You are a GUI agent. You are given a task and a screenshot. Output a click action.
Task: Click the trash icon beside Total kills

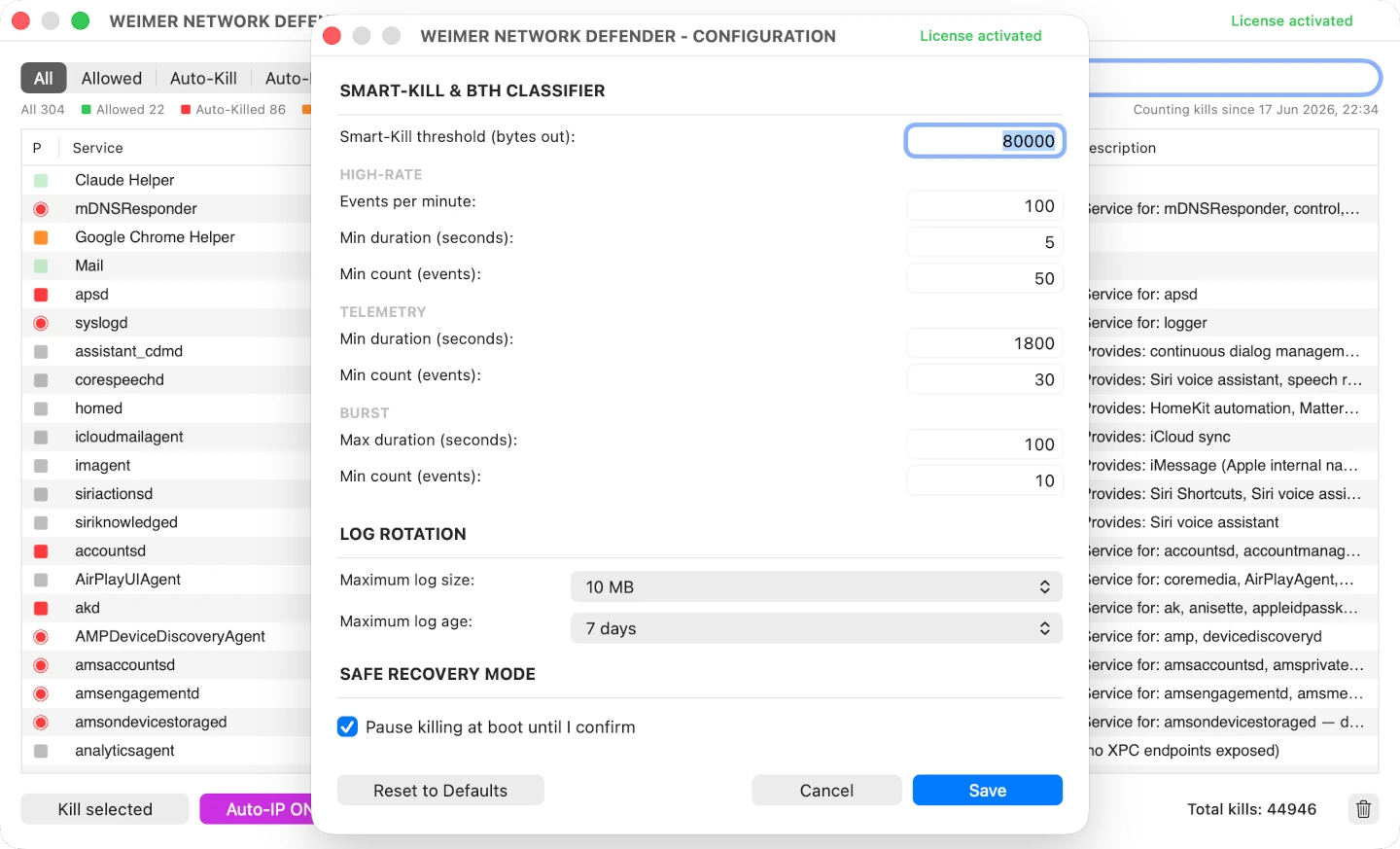point(1363,809)
